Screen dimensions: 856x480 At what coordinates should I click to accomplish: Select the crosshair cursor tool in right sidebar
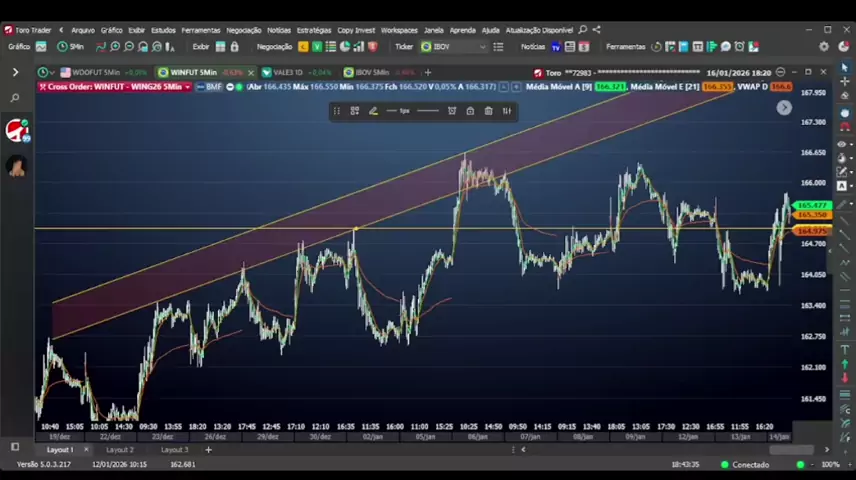(845, 82)
